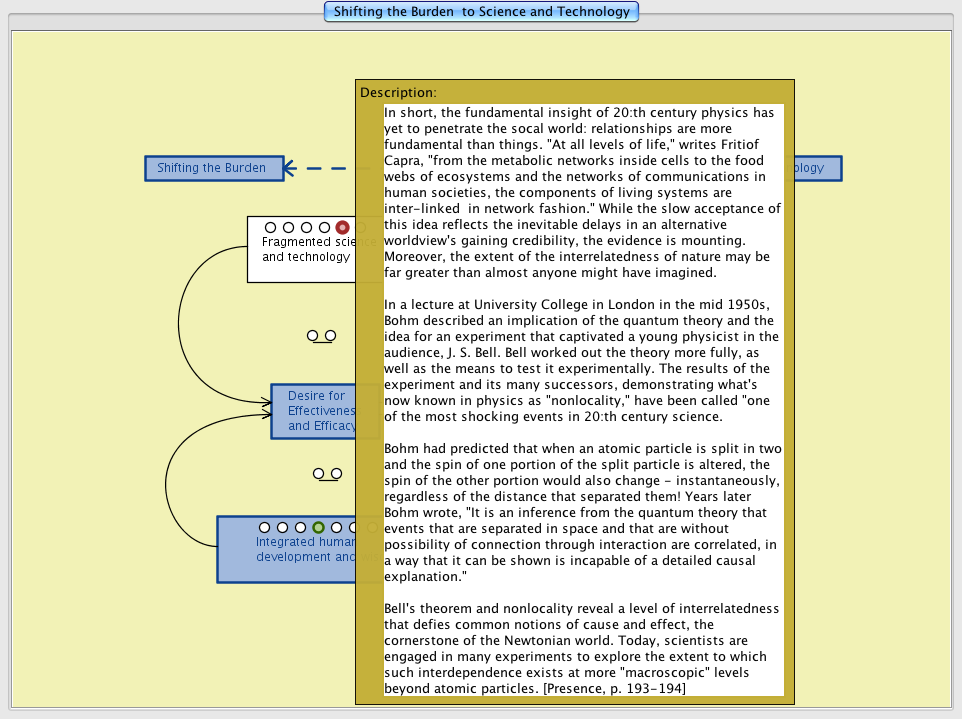Select the second circle in Integrated human development node
Viewport: 962px width, 719px height.
282,527
